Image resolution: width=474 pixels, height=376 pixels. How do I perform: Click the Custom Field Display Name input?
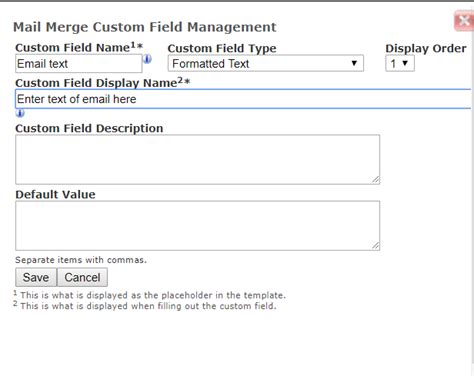click(x=244, y=99)
